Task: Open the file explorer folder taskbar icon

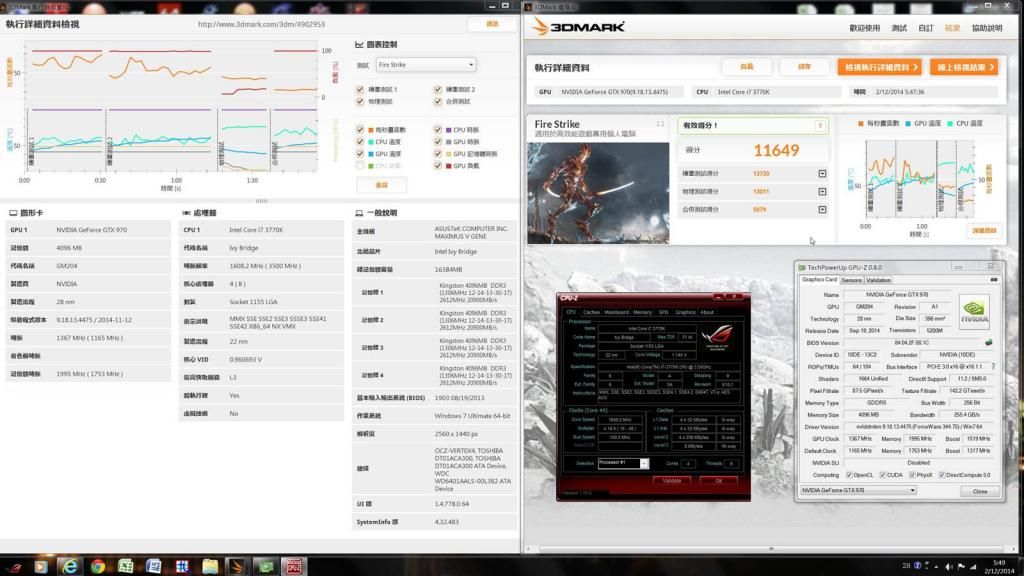Action: 210,566
